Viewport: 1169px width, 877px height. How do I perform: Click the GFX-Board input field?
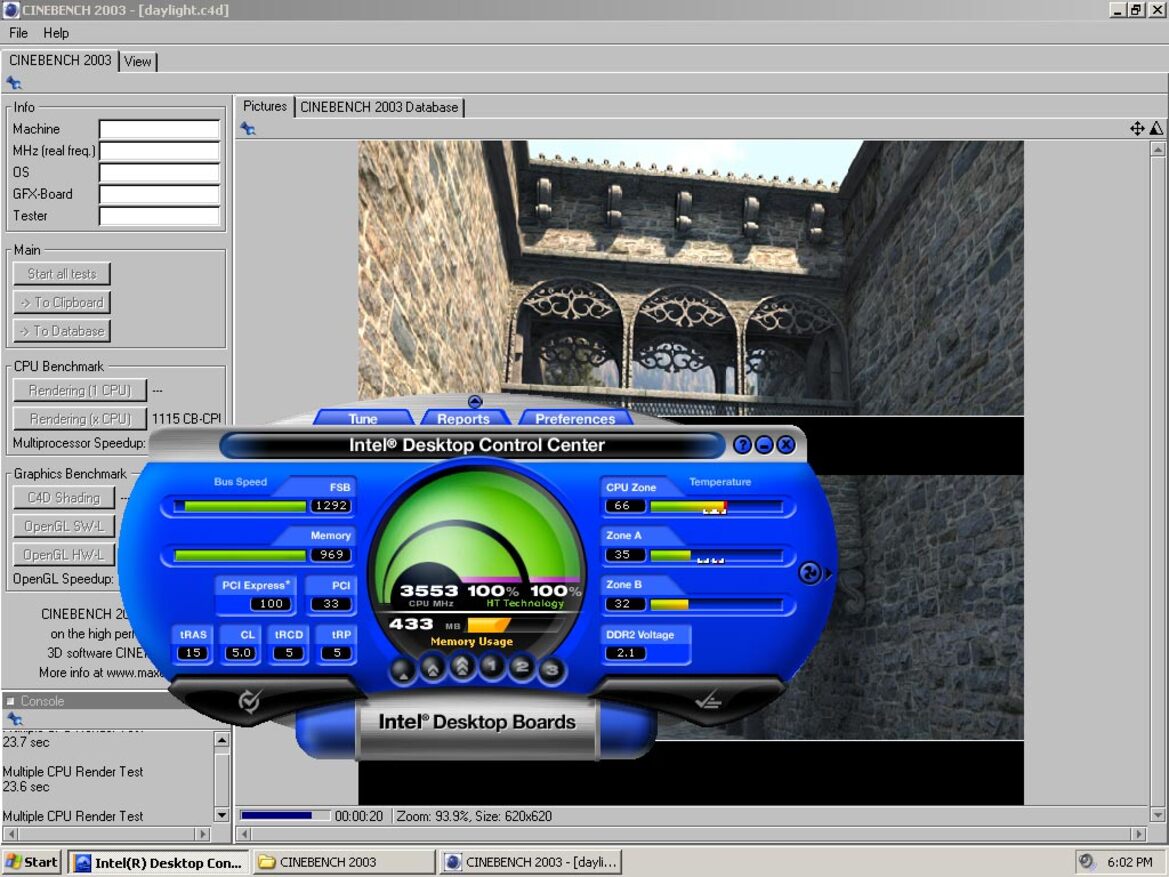[160, 194]
